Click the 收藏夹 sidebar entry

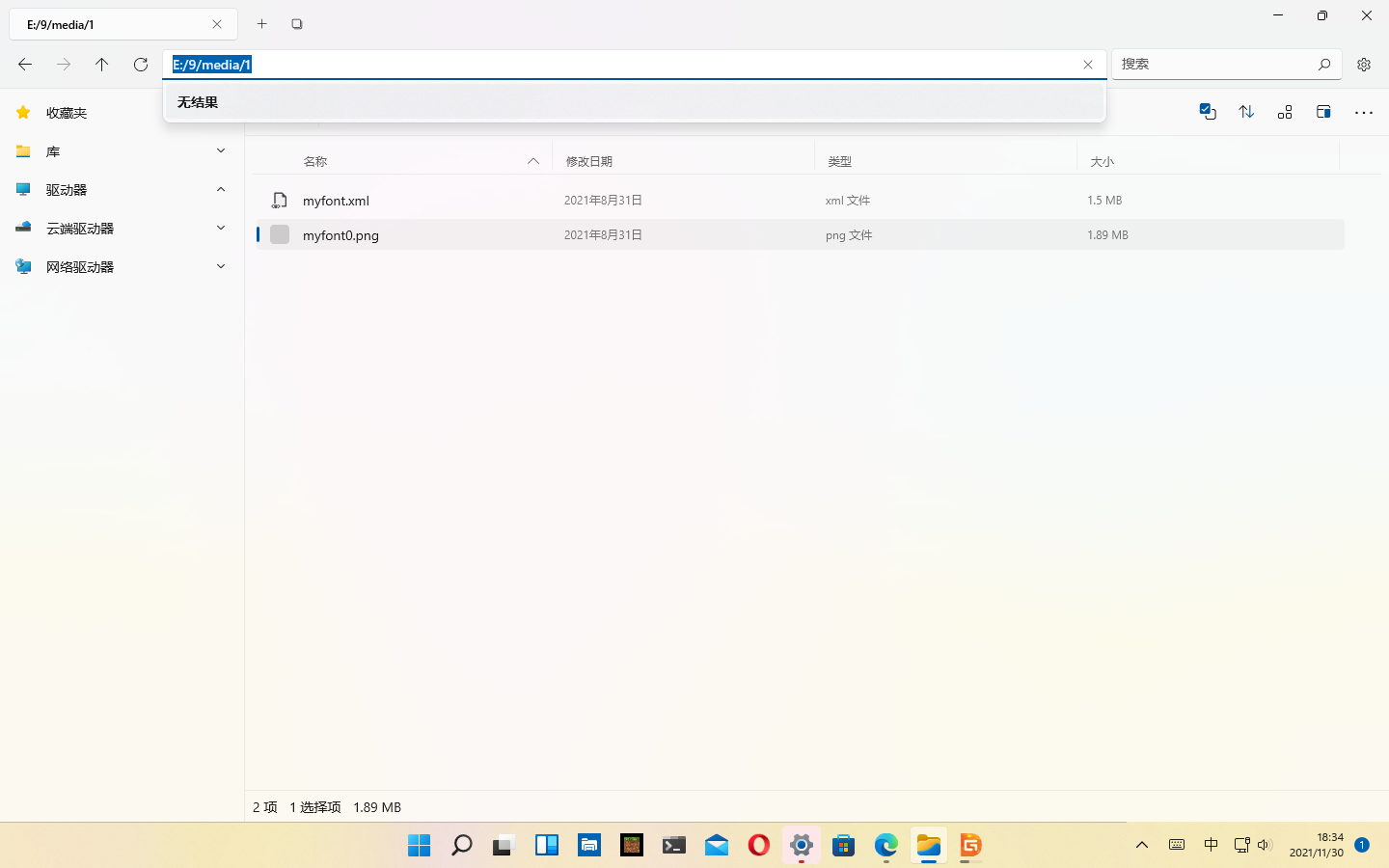(x=67, y=112)
